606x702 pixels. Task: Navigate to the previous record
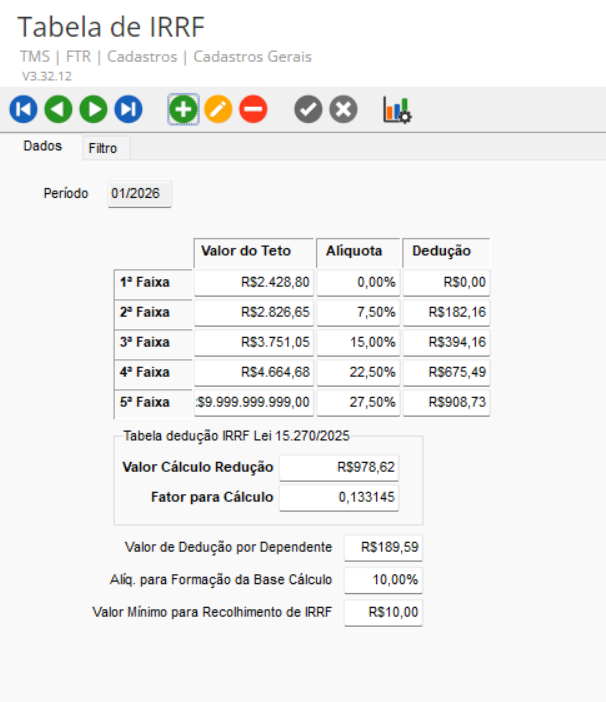point(59,110)
